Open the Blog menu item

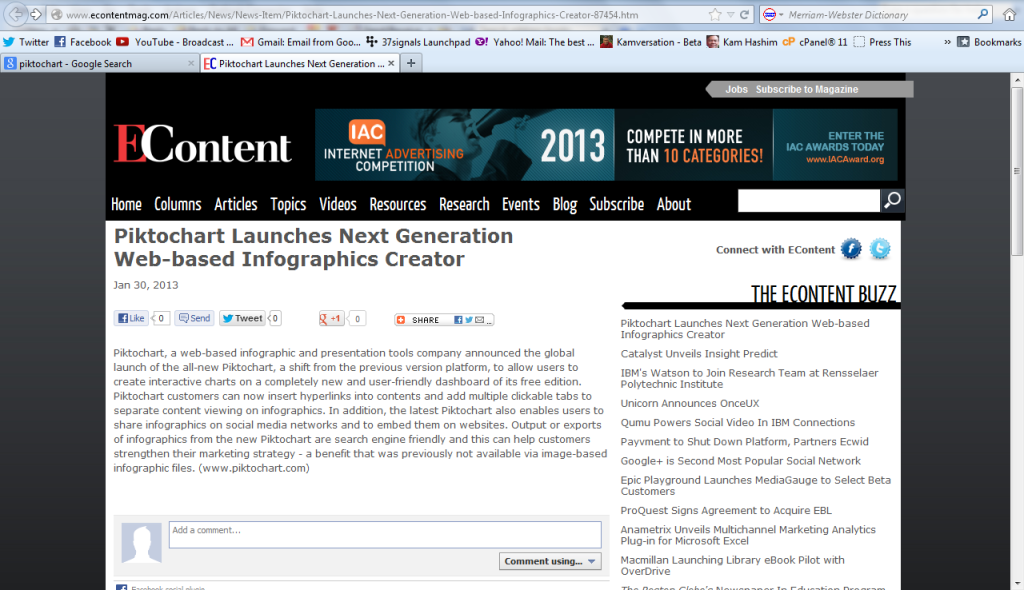(x=564, y=204)
